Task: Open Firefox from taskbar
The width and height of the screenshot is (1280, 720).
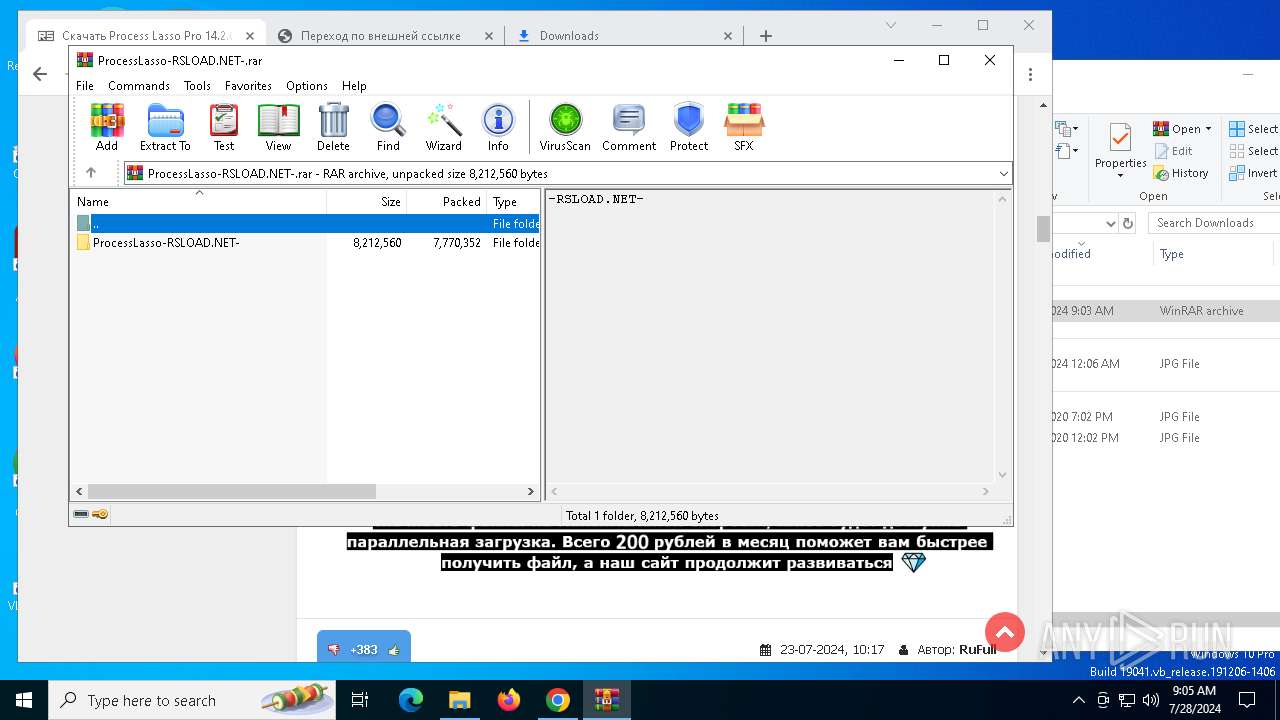Action: click(509, 700)
